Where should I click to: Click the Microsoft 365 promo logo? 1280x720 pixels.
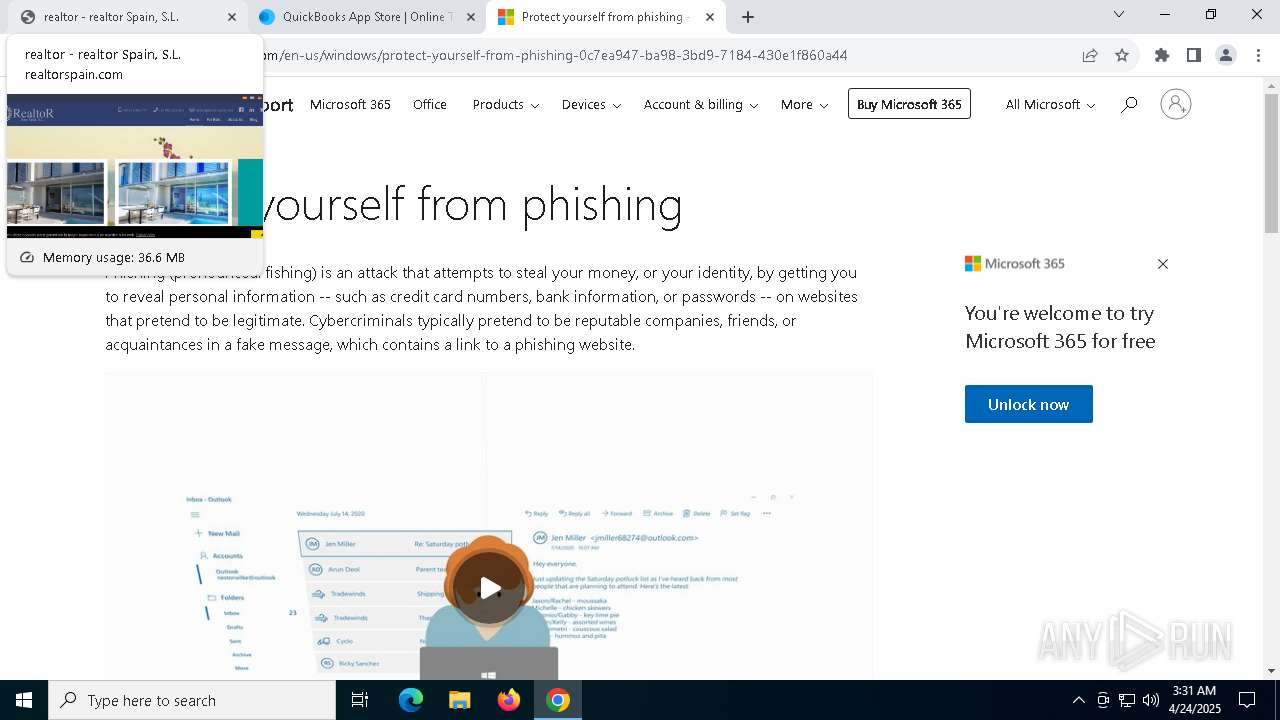[x=1015, y=264]
